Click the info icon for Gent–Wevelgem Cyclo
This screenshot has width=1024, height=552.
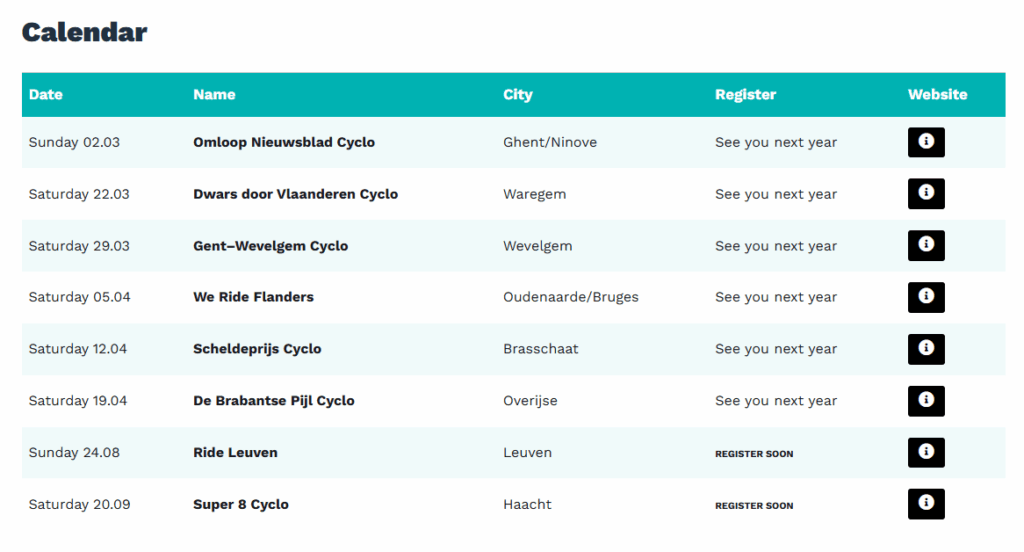tap(926, 245)
